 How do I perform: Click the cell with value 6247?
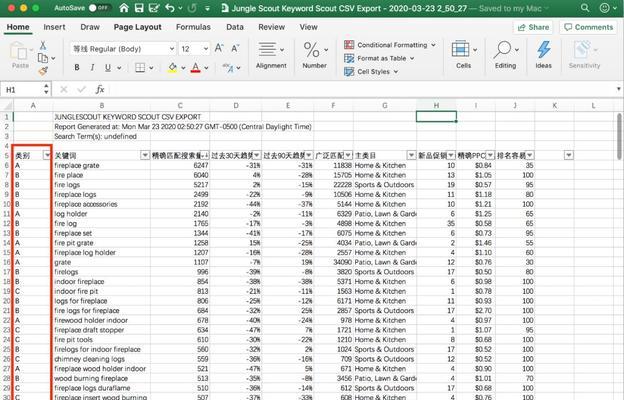(180, 165)
